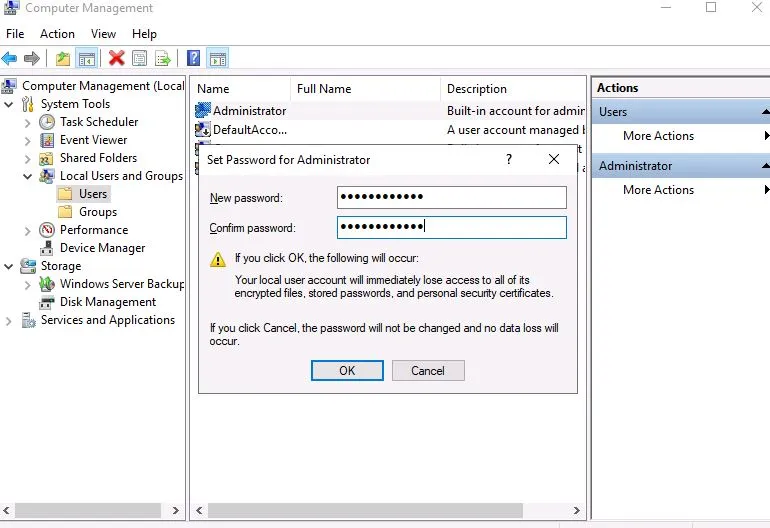Open More Actions under Users
The height and width of the screenshot is (528, 770).
click(658, 136)
